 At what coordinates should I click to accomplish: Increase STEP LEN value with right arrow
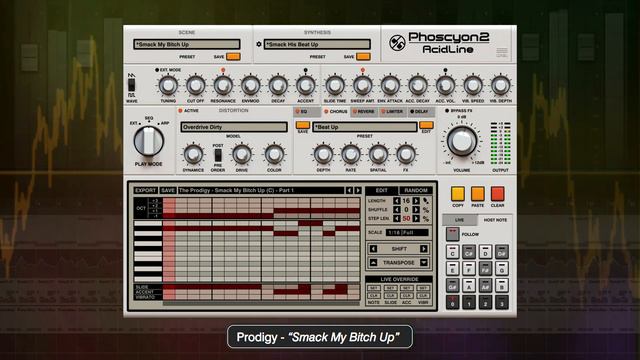coord(416,219)
